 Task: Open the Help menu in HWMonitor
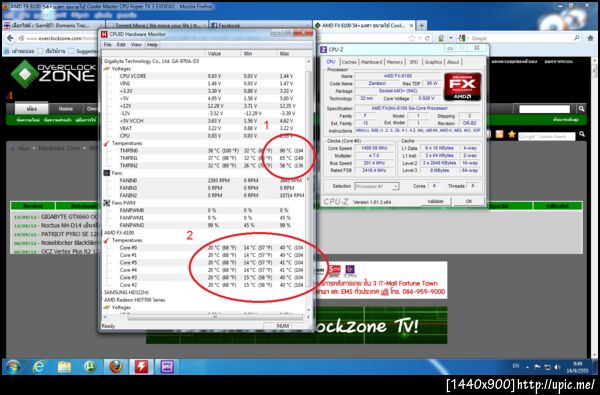point(152,45)
